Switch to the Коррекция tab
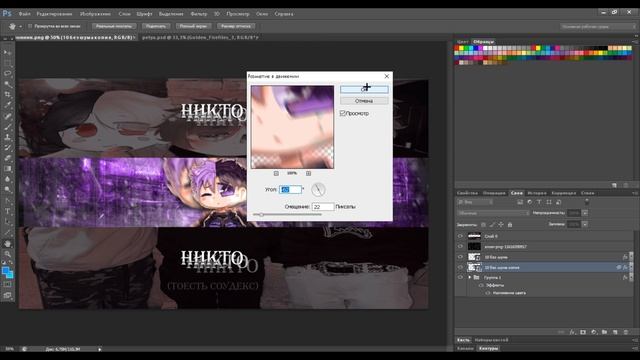 click(x=564, y=193)
